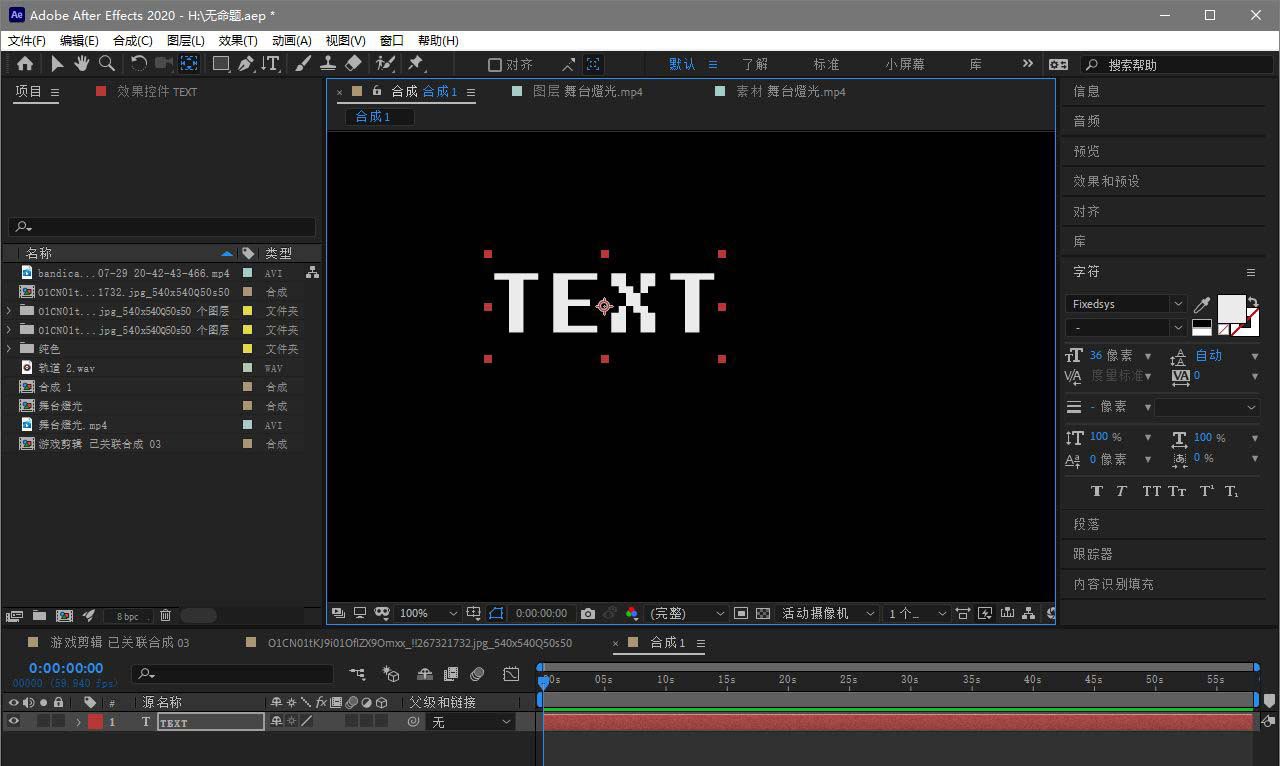The width and height of the screenshot is (1280, 766).
Task: Hide the TEXT layer with eye toggle
Action: pos(13,721)
